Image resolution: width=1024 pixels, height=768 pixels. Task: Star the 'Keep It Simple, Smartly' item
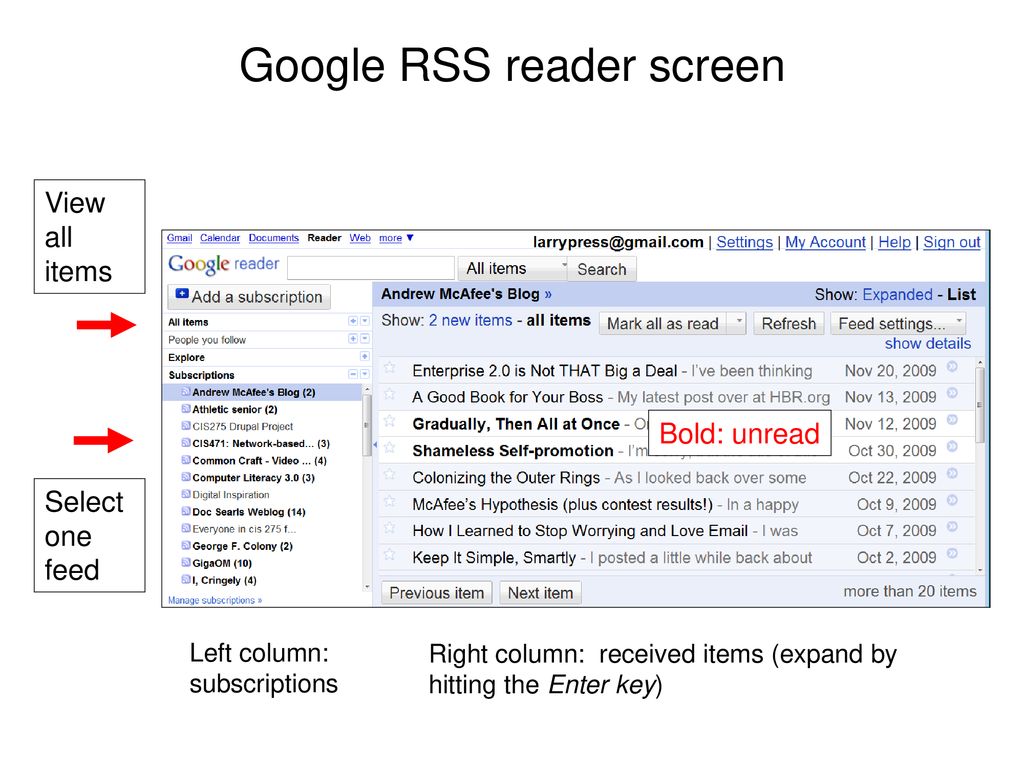tap(390, 554)
